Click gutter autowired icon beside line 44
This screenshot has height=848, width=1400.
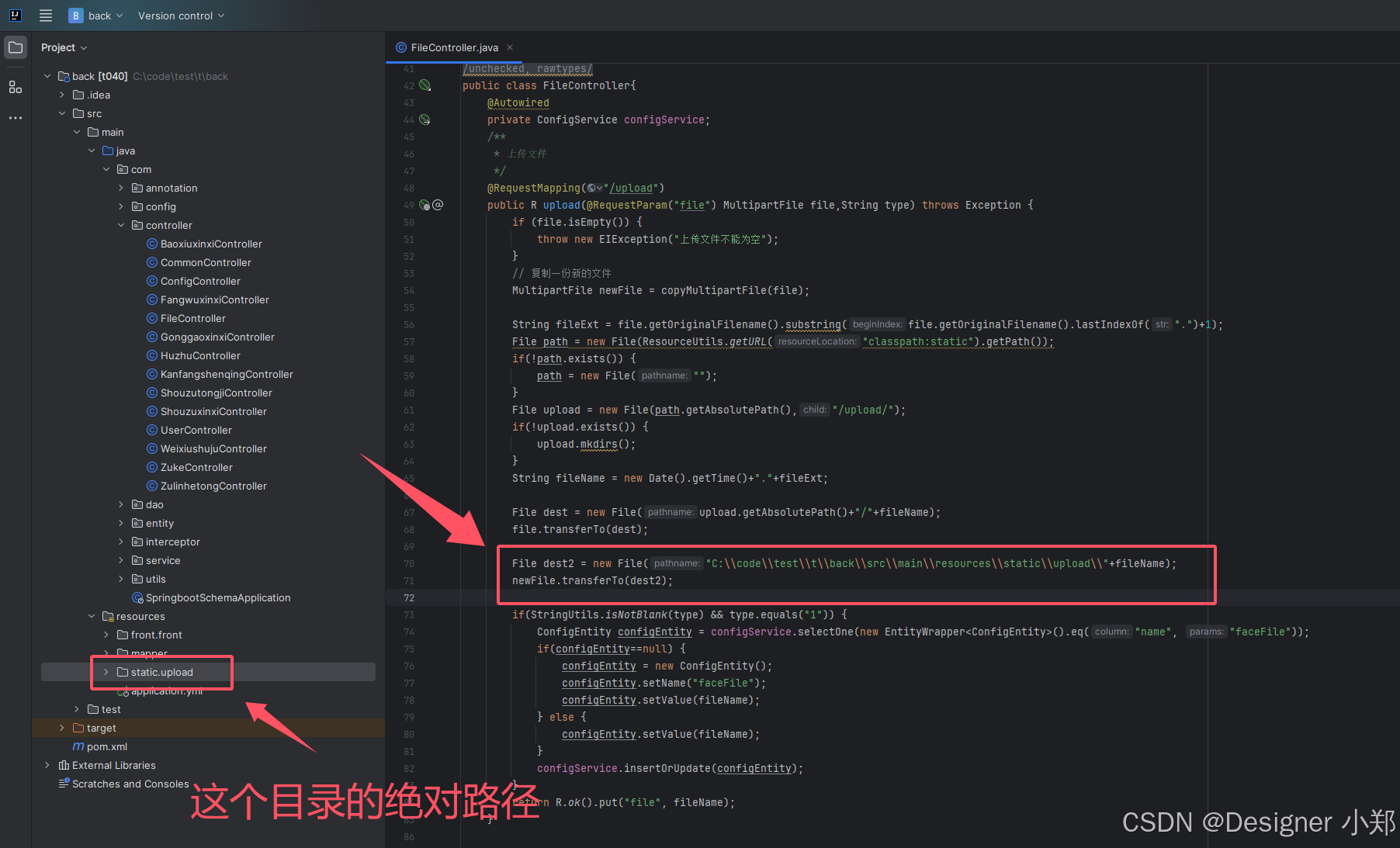click(x=425, y=119)
